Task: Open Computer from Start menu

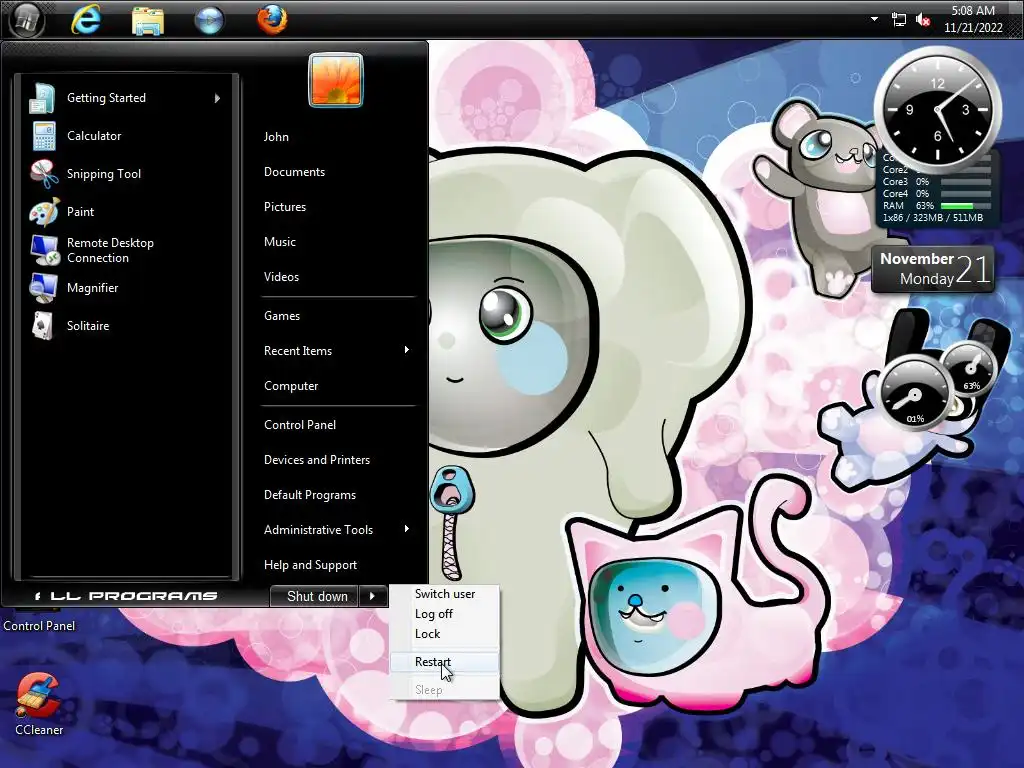Action: click(x=291, y=385)
